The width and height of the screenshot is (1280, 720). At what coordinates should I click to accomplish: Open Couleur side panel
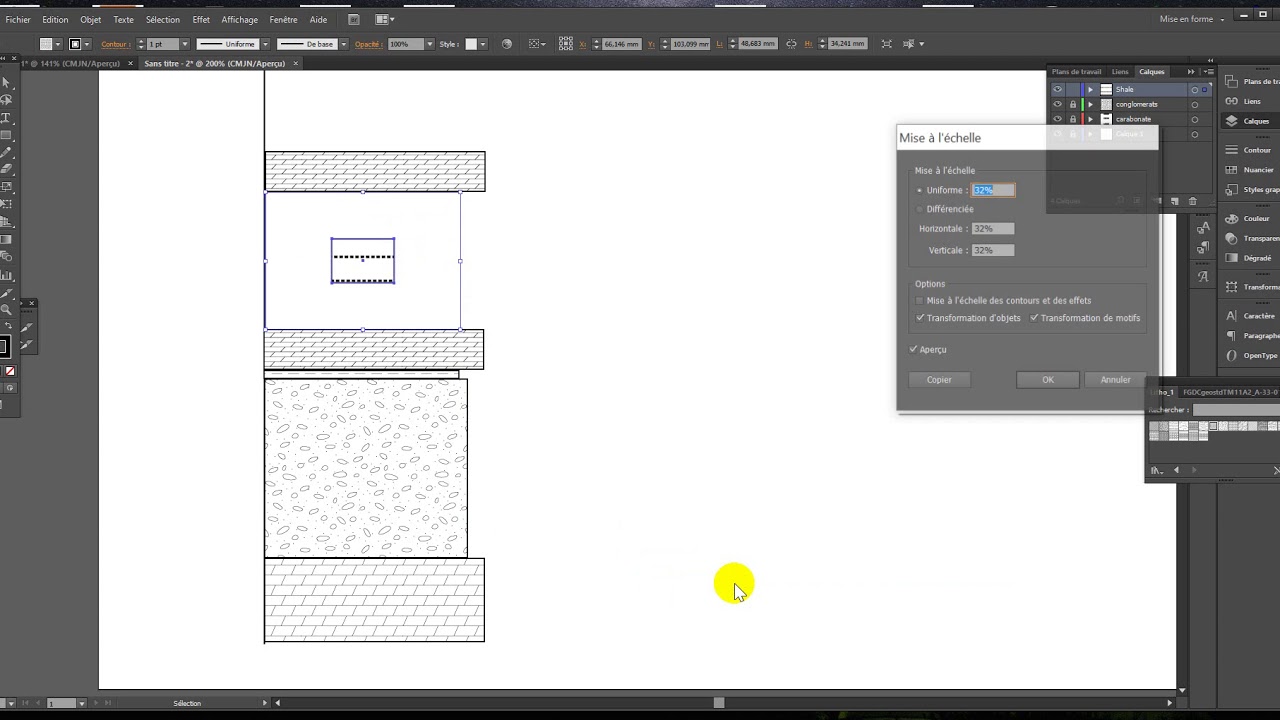[x=1248, y=218]
